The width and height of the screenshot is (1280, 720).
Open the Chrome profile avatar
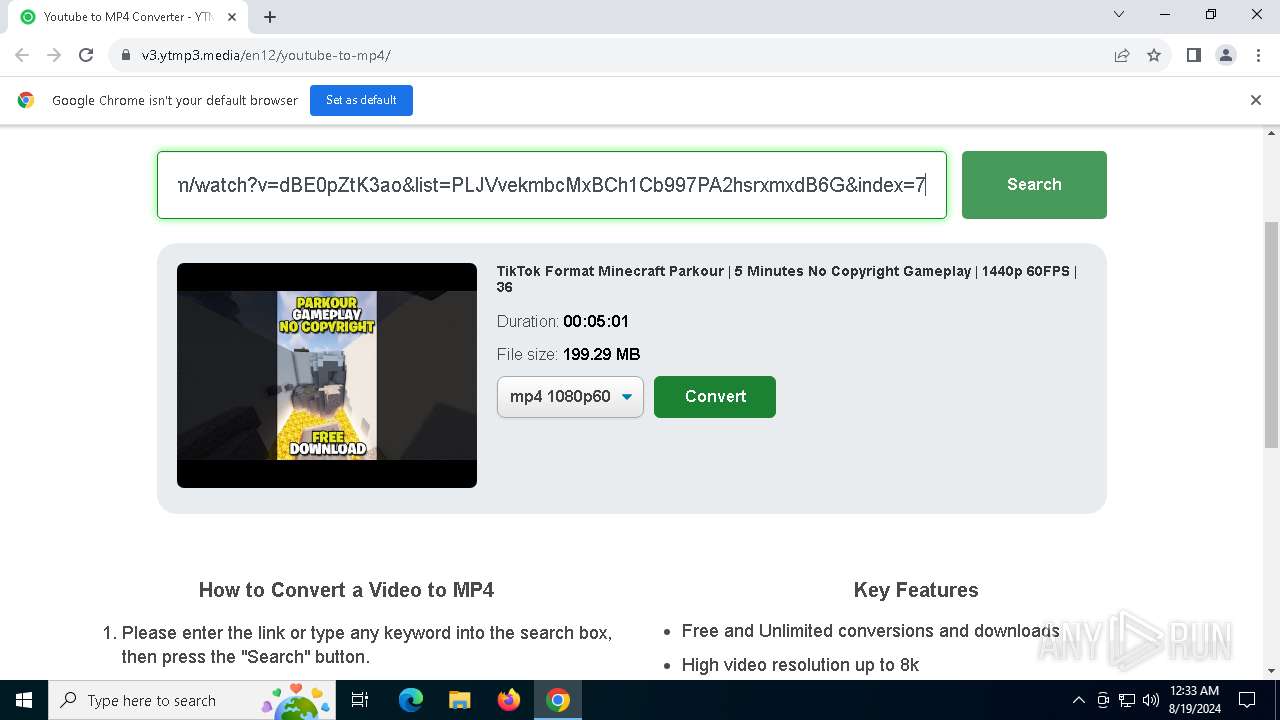(x=1226, y=55)
